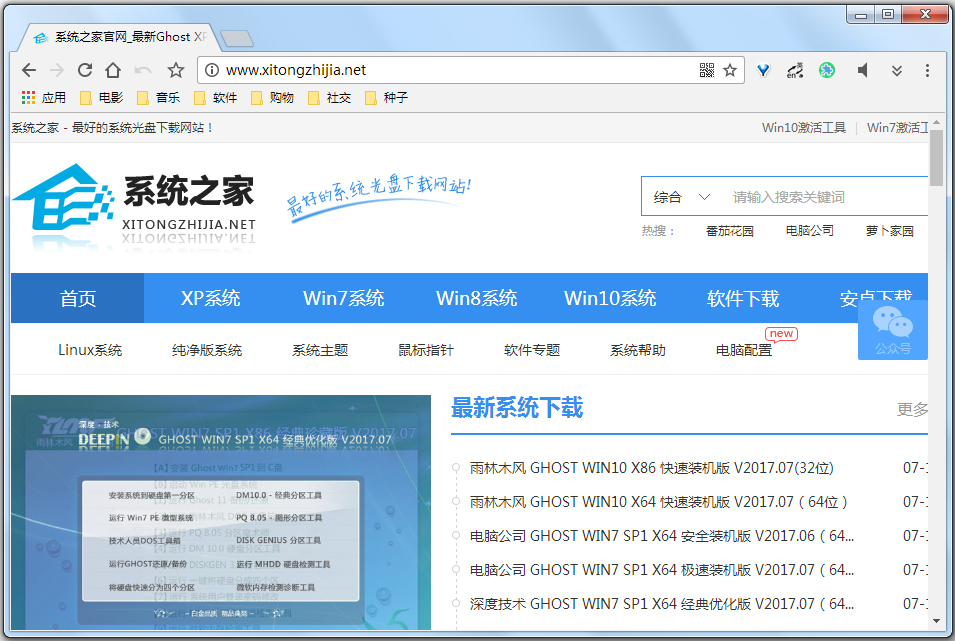Click the 萝卜家园 hot search link
The height and width of the screenshot is (641, 955).
[889, 231]
